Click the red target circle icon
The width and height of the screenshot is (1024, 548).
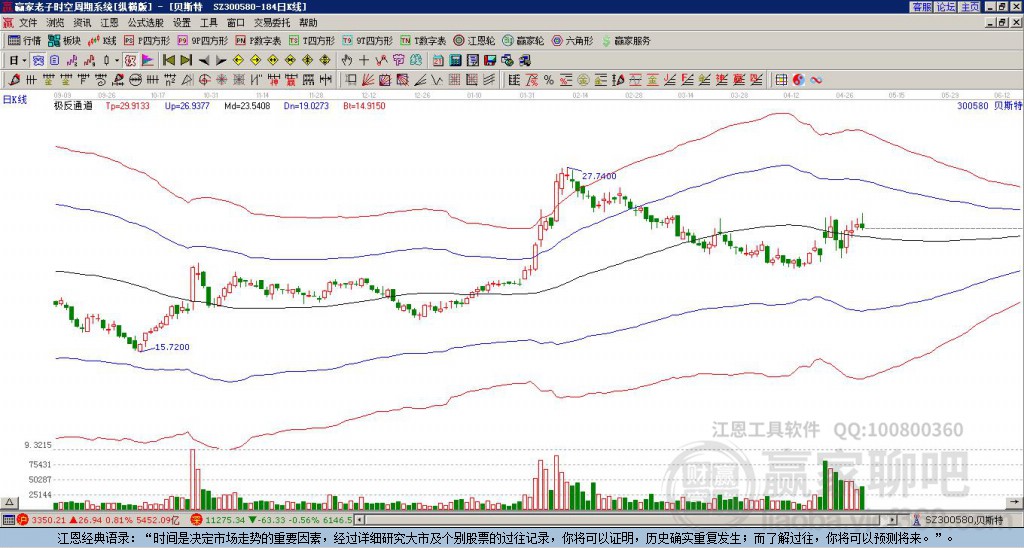click(204, 80)
